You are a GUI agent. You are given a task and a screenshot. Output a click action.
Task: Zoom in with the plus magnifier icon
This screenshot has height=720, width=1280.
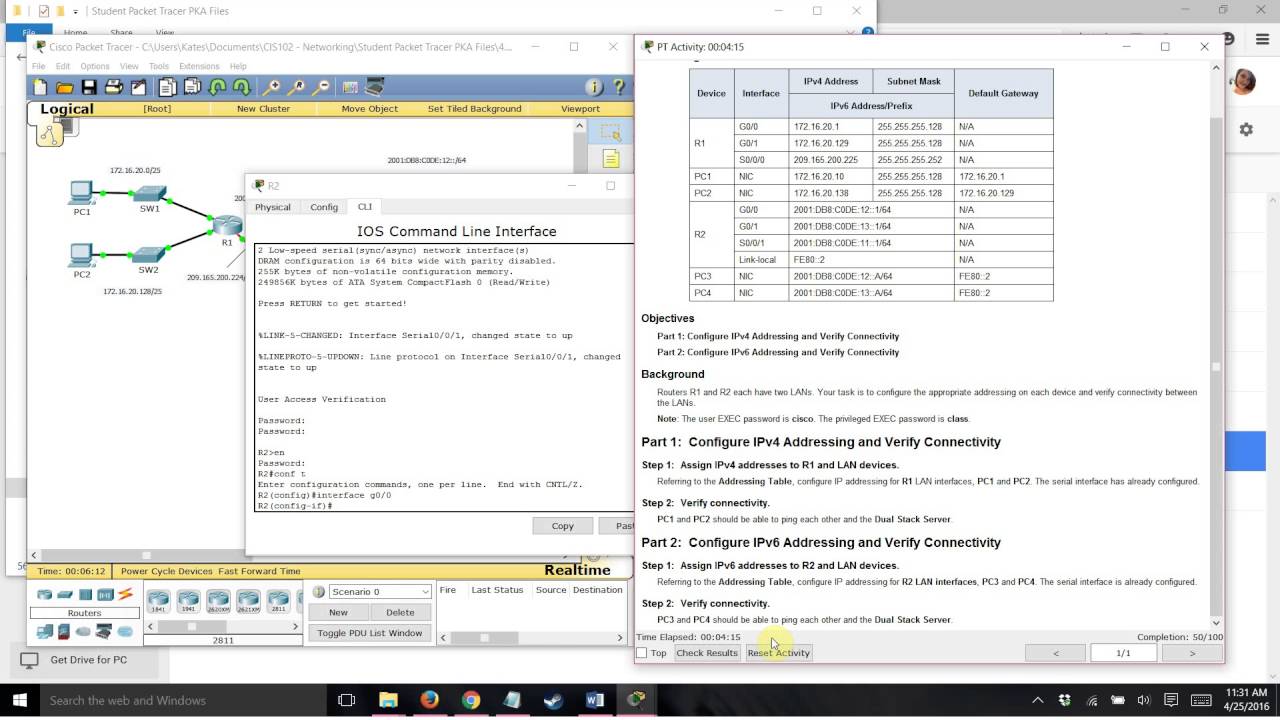point(271,87)
